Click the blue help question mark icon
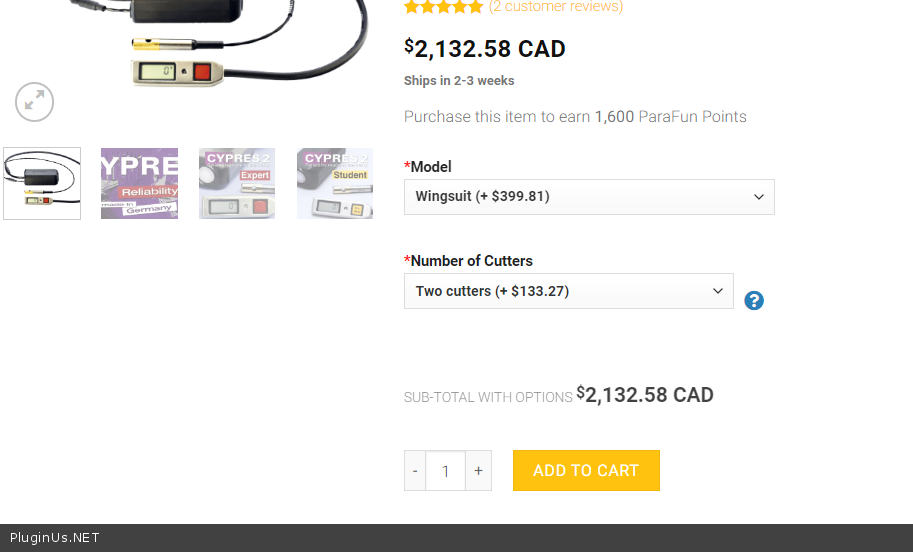Image resolution: width=913 pixels, height=552 pixels. pos(753,300)
